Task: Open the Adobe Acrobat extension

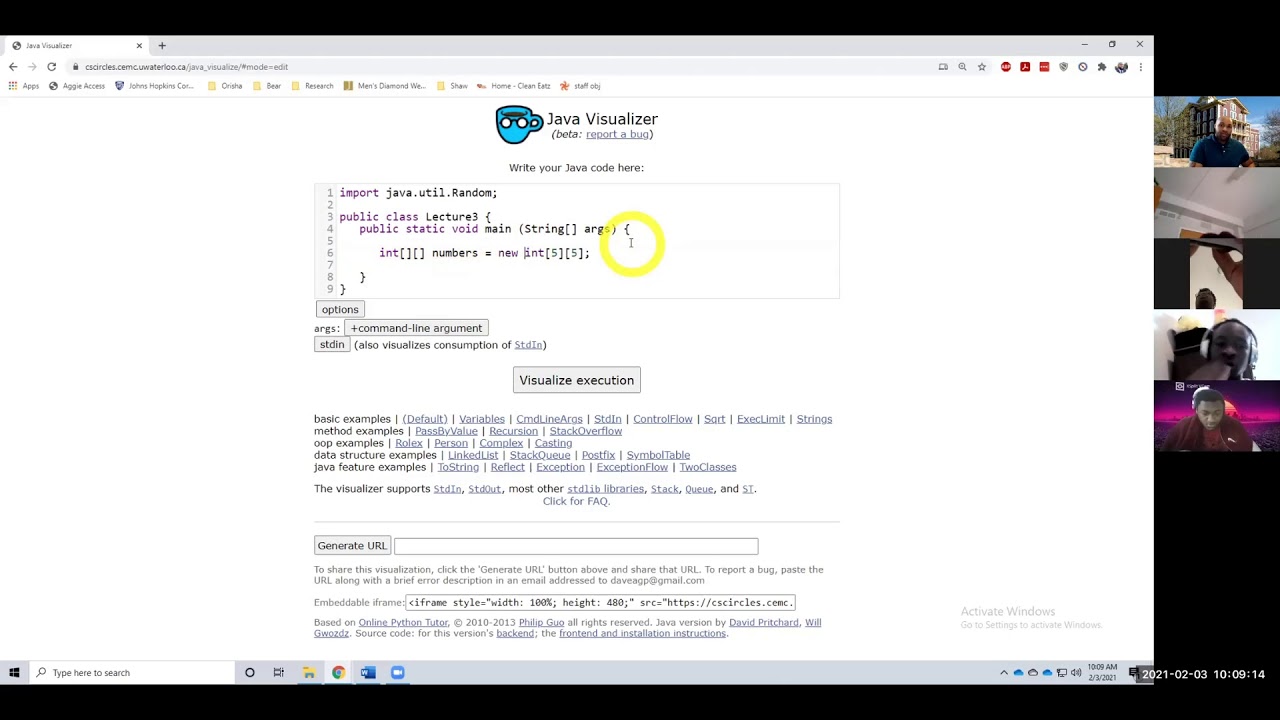Action: coord(1025,67)
